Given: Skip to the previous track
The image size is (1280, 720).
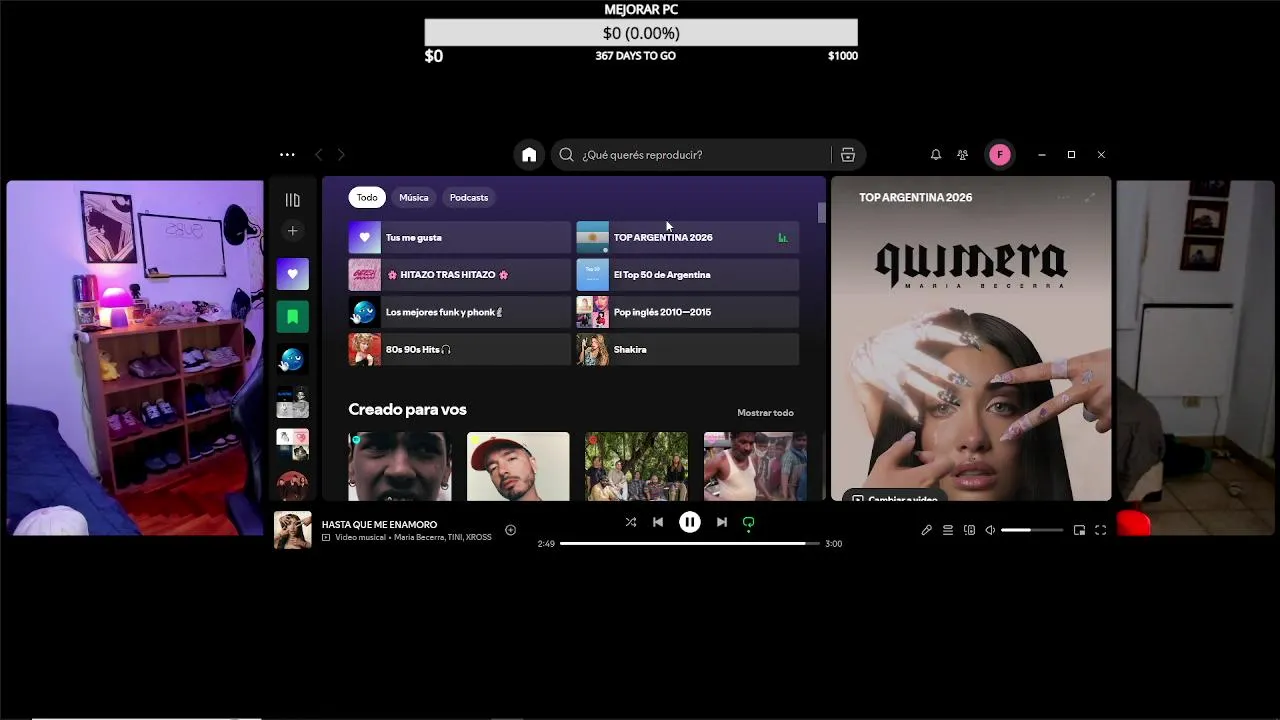Looking at the screenshot, I should 658,522.
